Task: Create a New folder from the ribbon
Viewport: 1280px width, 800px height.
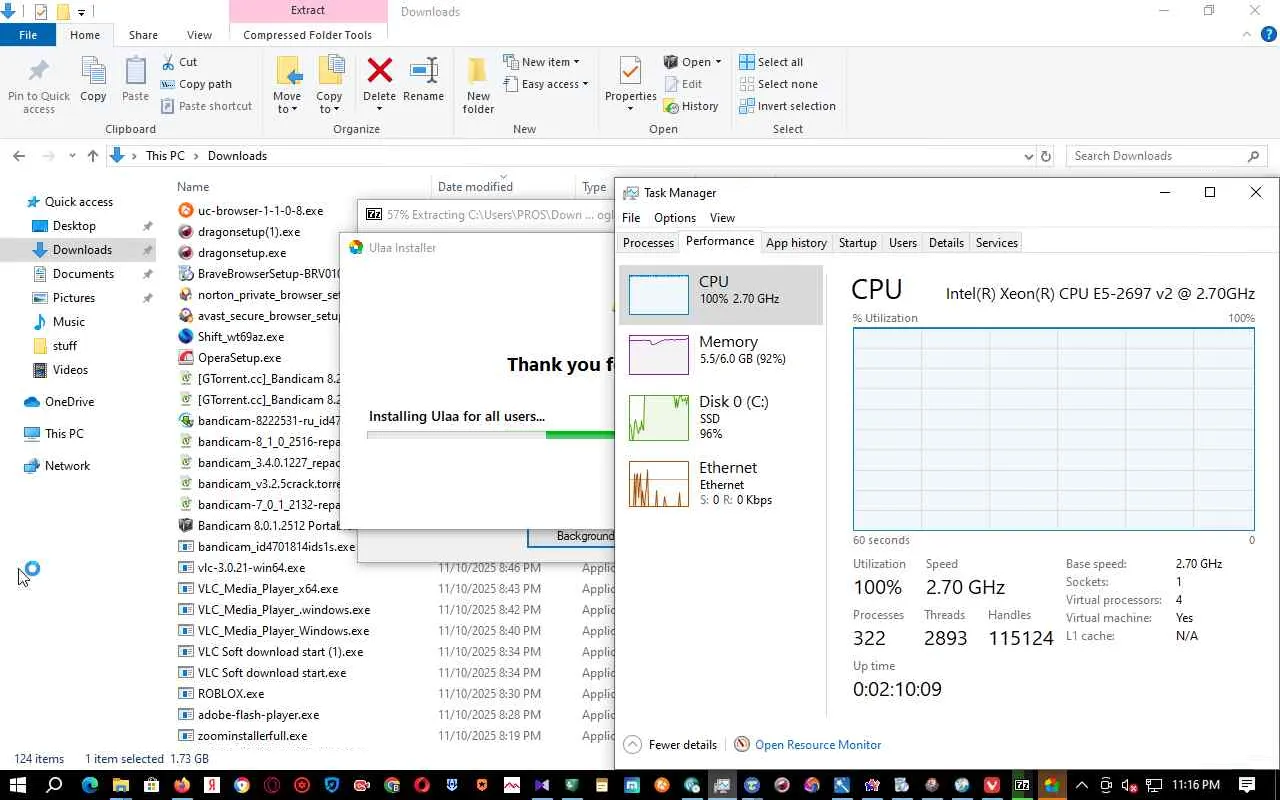Action: tap(478, 85)
